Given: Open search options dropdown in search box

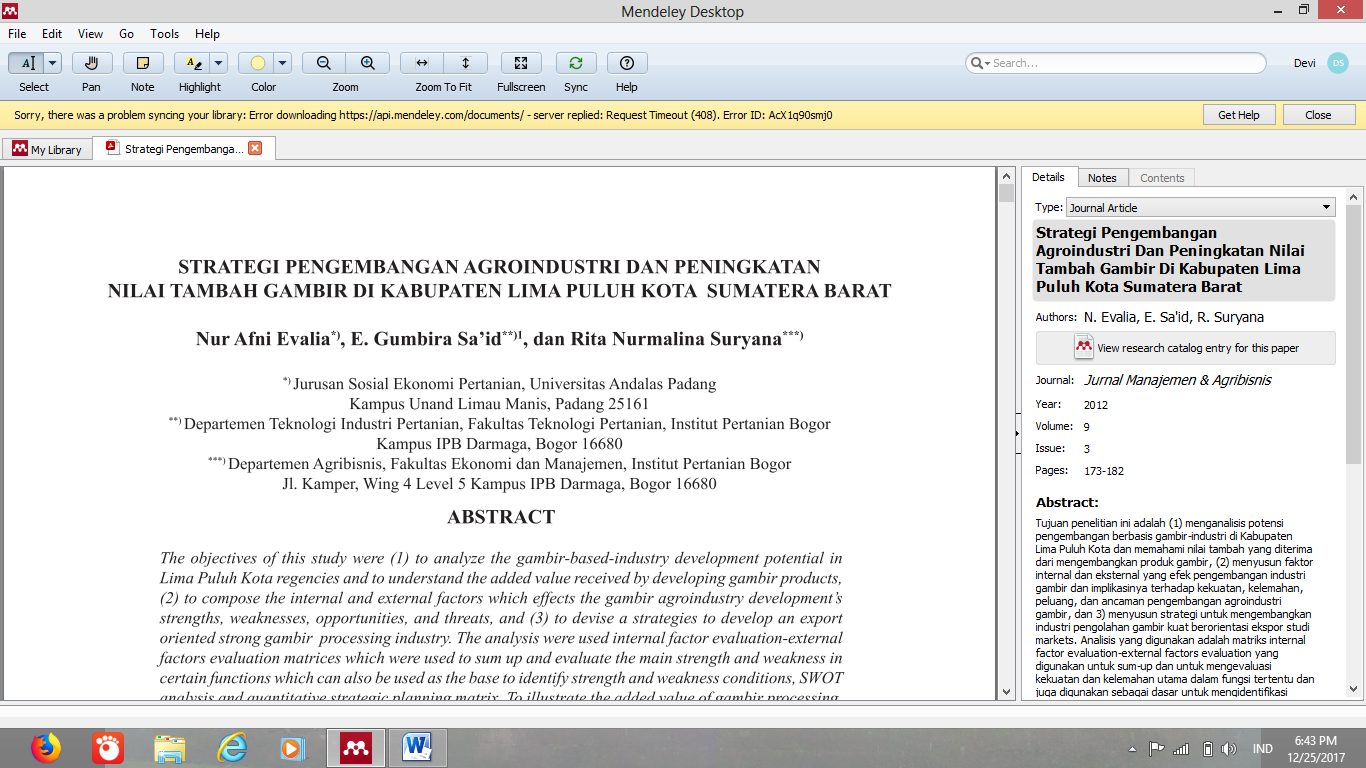Looking at the screenshot, I should tap(980, 63).
